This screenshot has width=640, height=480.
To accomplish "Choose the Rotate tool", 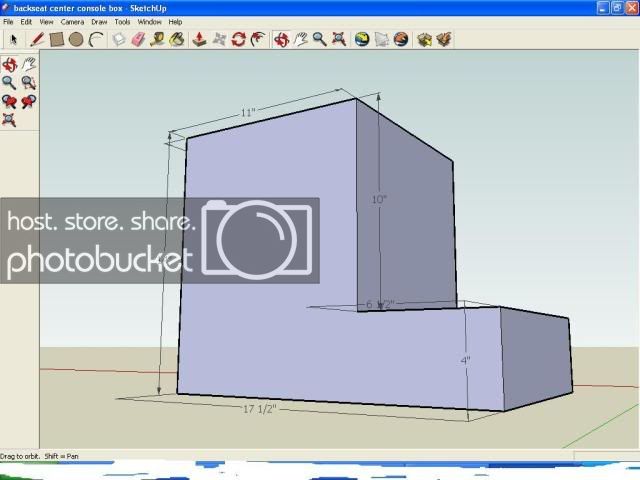I will [238, 40].
